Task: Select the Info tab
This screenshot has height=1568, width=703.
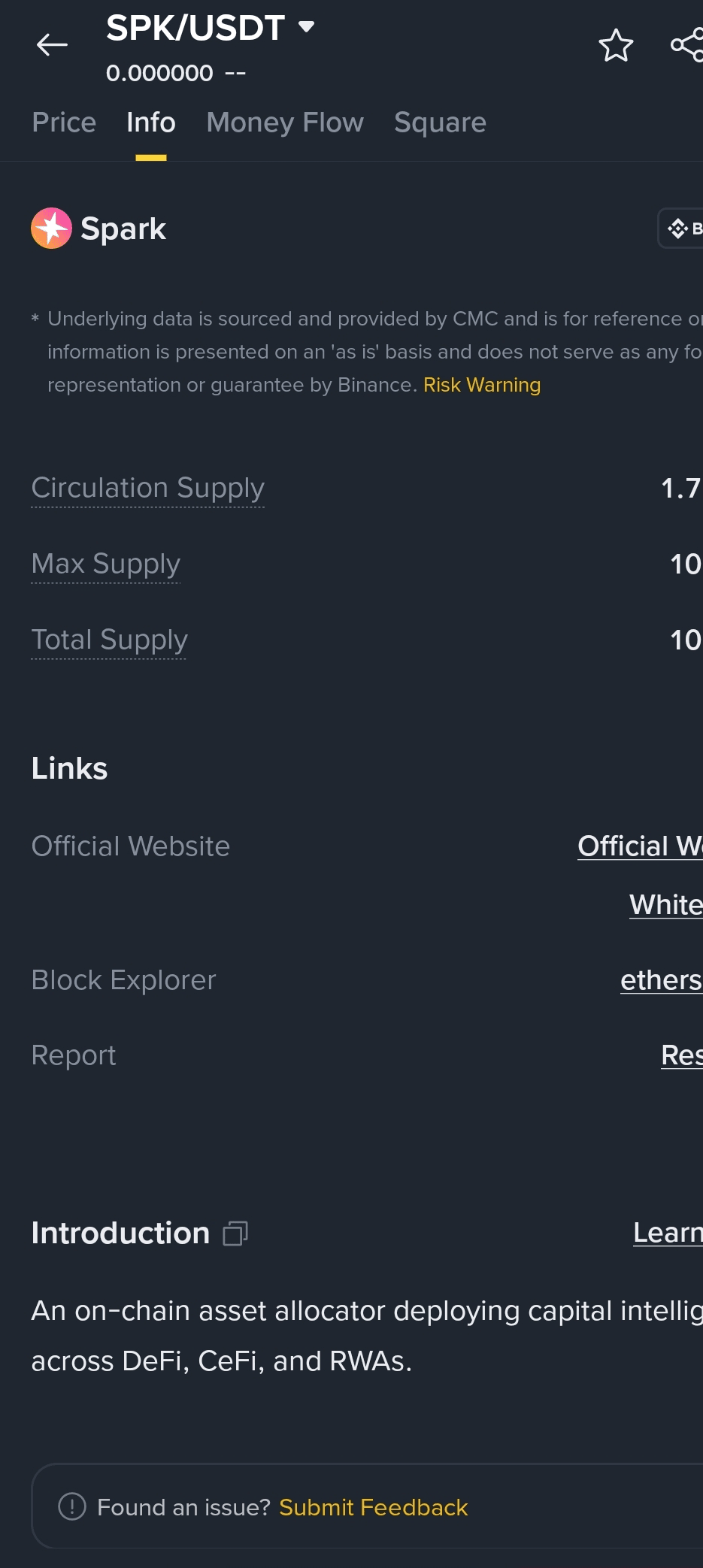Action: click(150, 123)
